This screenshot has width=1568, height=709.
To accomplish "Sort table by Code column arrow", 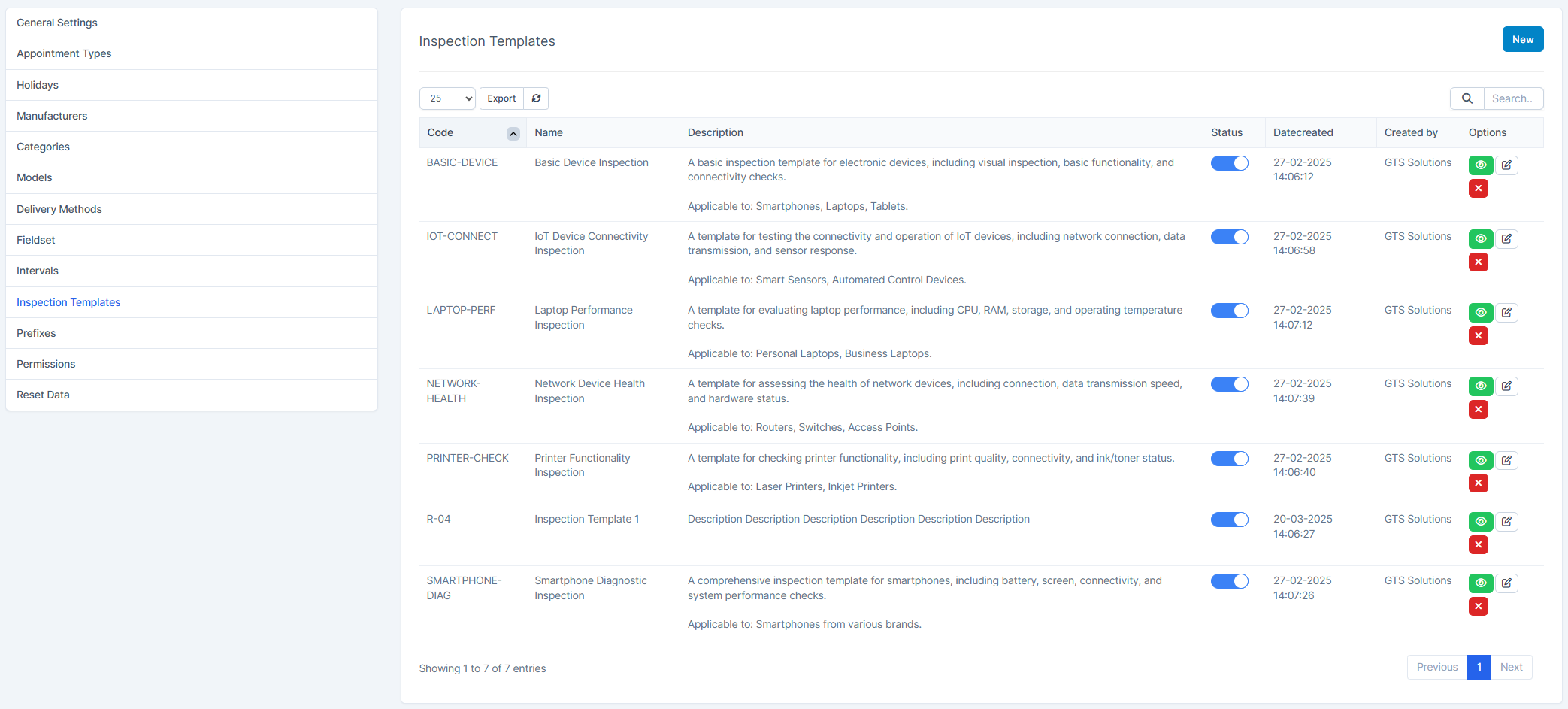I will [x=513, y=134].
